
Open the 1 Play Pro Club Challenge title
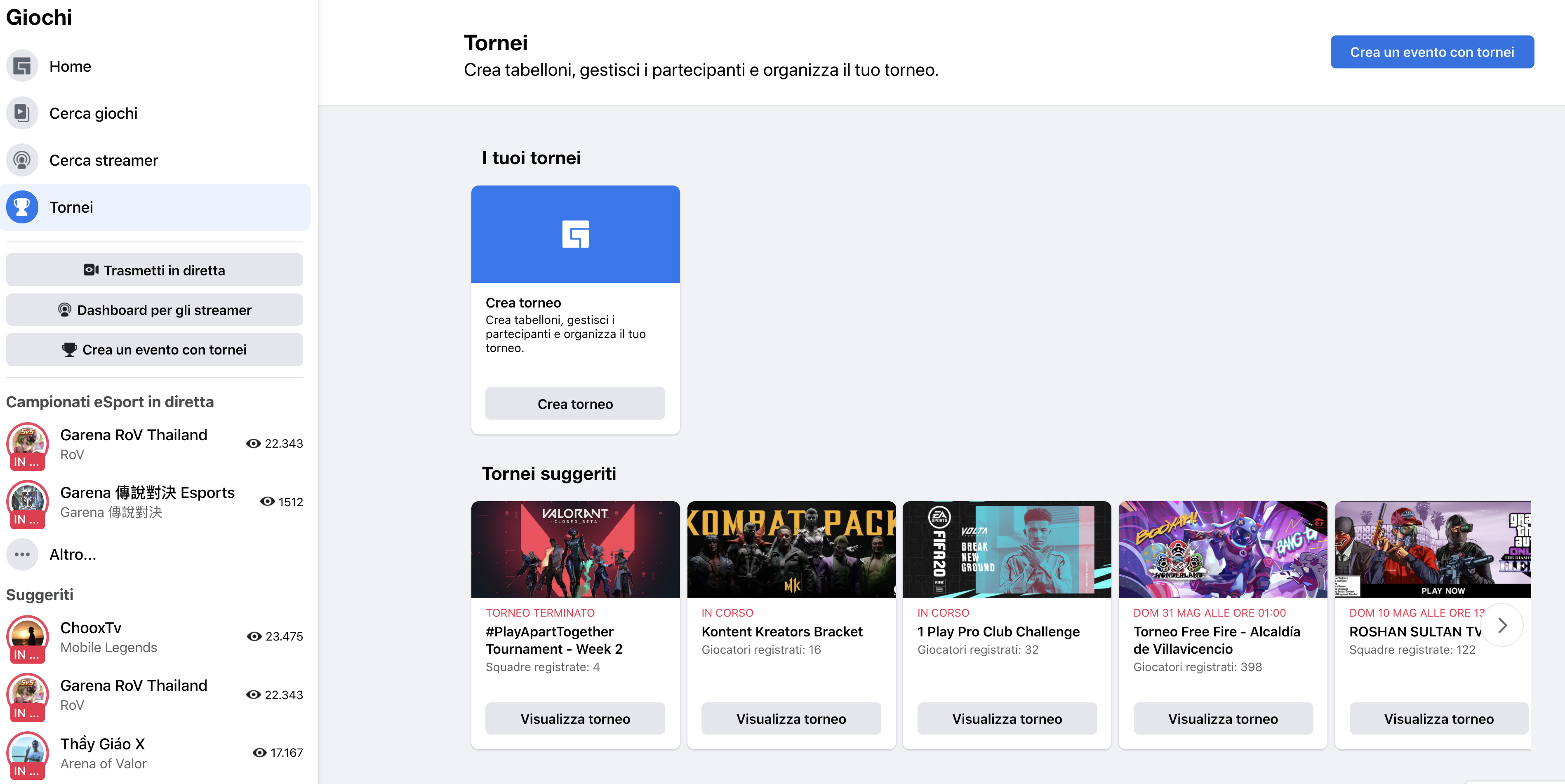pyautogui.click(x=998, y=631)
